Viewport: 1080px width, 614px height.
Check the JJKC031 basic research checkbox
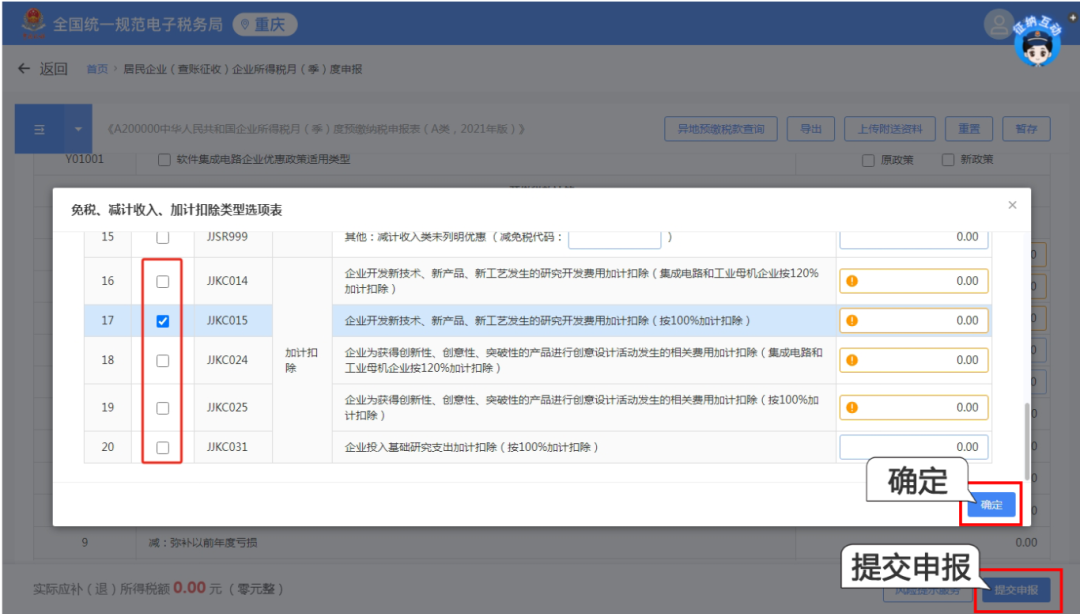pos(163,447)
